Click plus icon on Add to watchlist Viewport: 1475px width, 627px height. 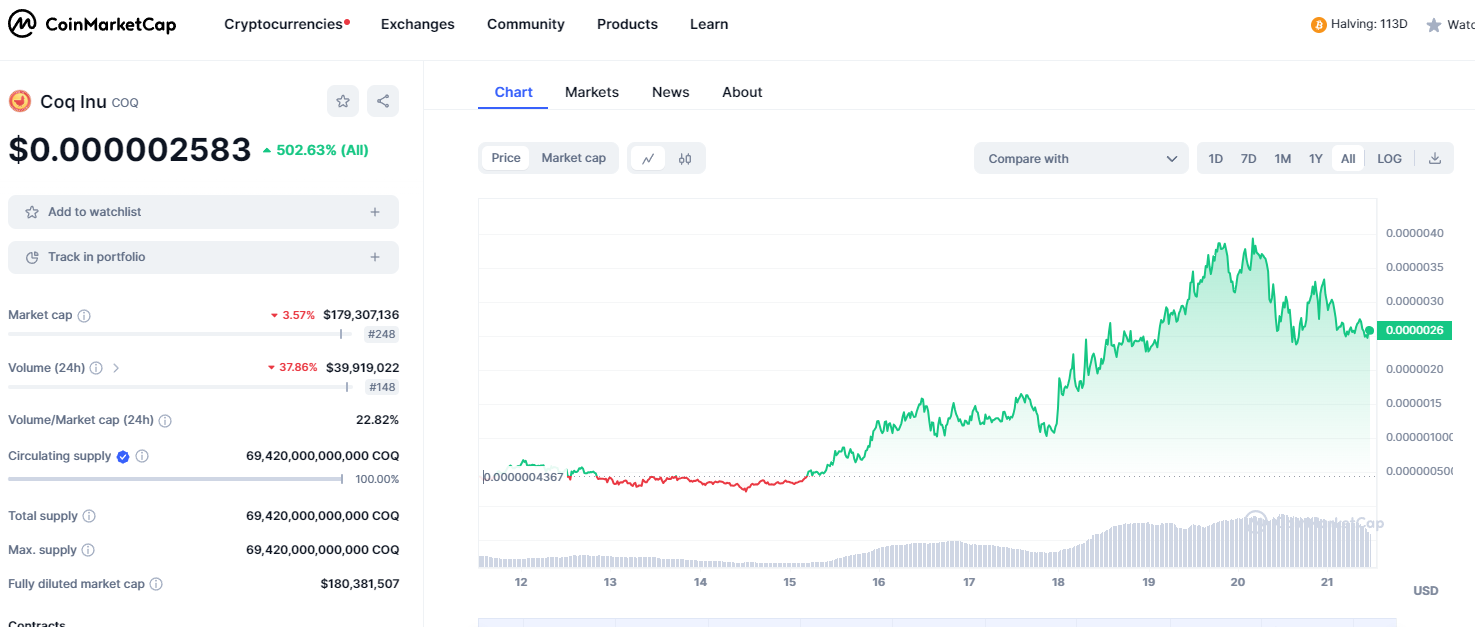pos(375,212)
